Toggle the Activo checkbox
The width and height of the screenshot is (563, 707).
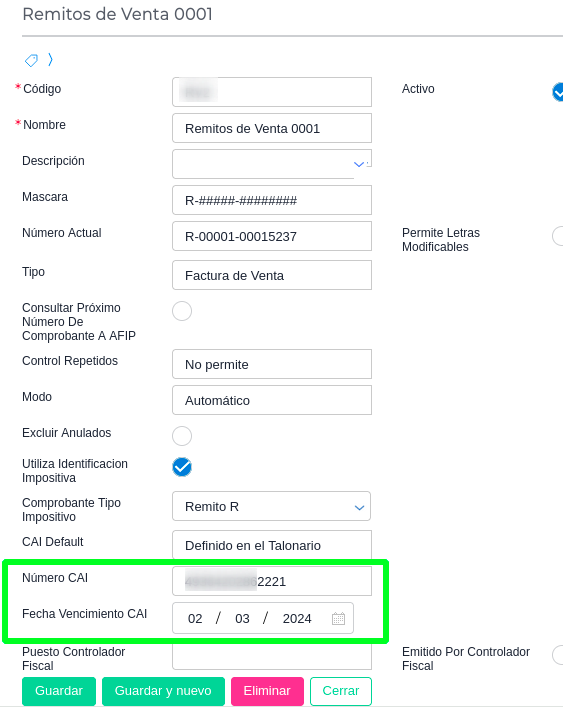(558, 92)
